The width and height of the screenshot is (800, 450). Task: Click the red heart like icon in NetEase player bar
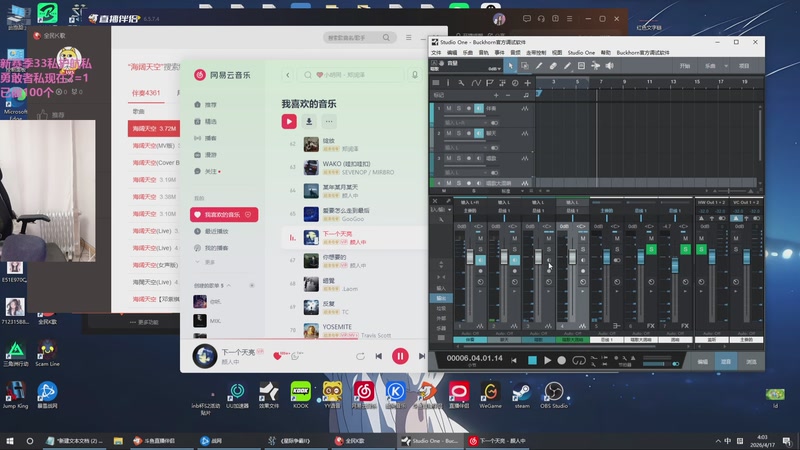[278, 356]
